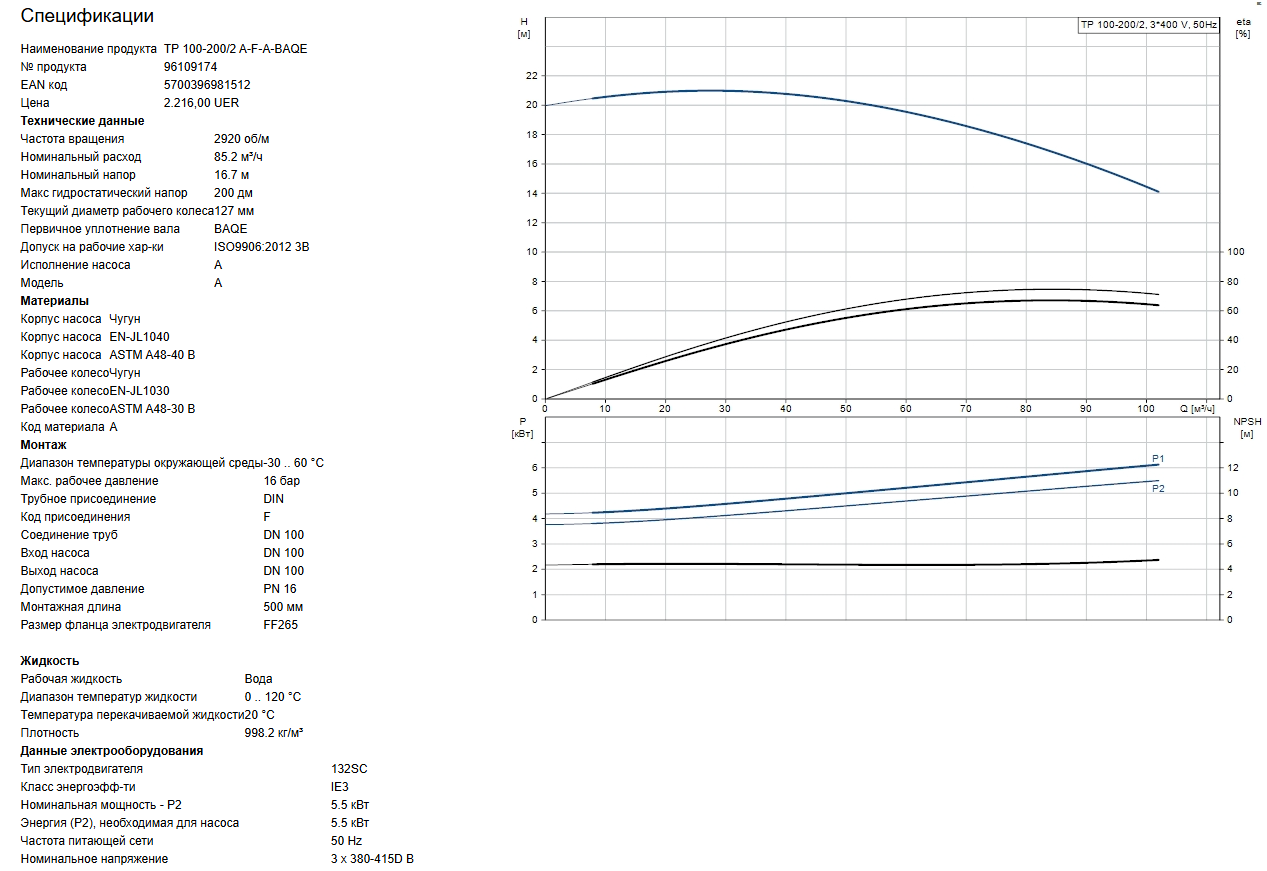Click pump housing material "ASTM A48-40 B"
Image resolution: width=1267 pixels, height=871 pixels.
152,355
